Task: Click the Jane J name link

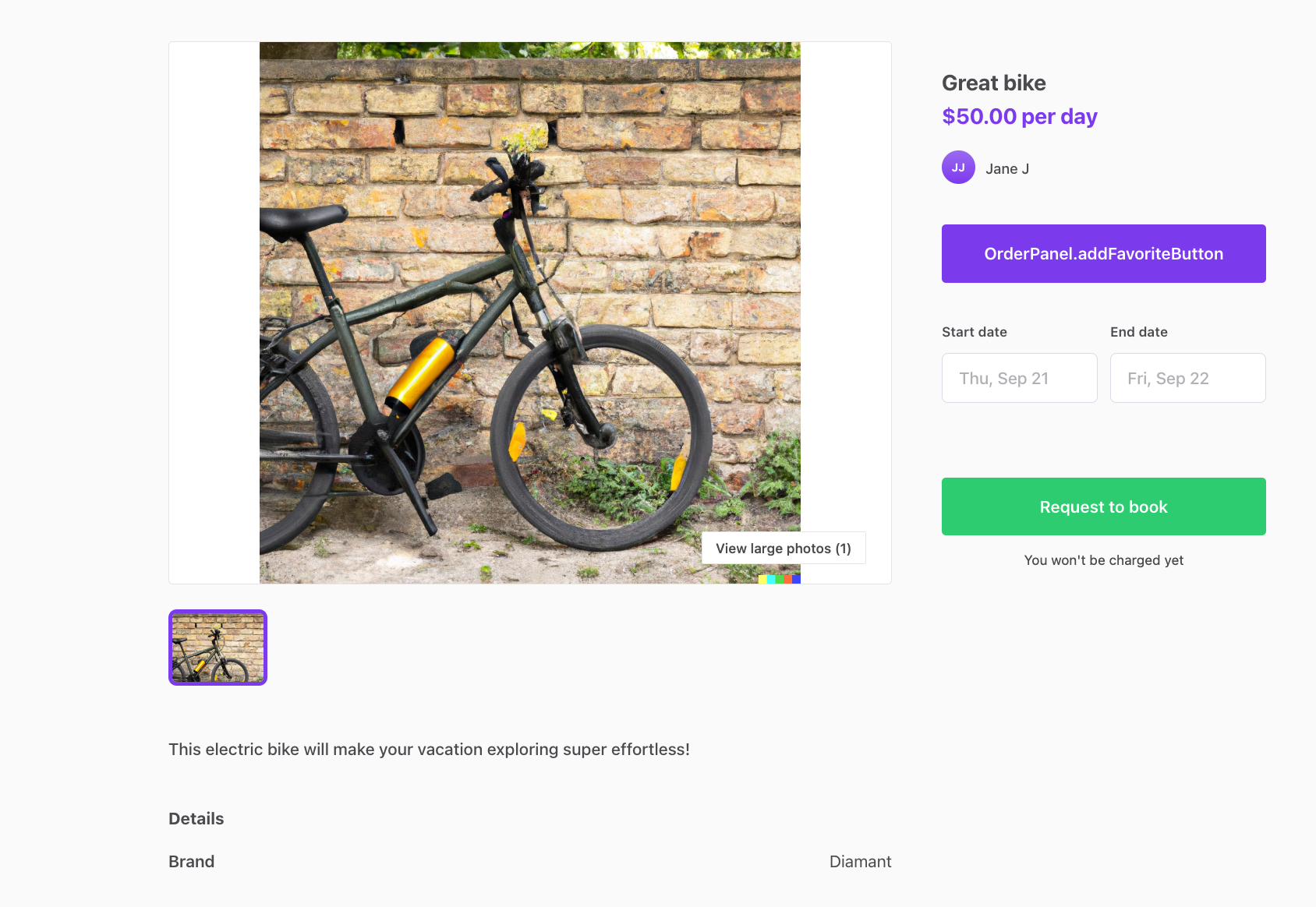Action: click(x=1007, y=168)
